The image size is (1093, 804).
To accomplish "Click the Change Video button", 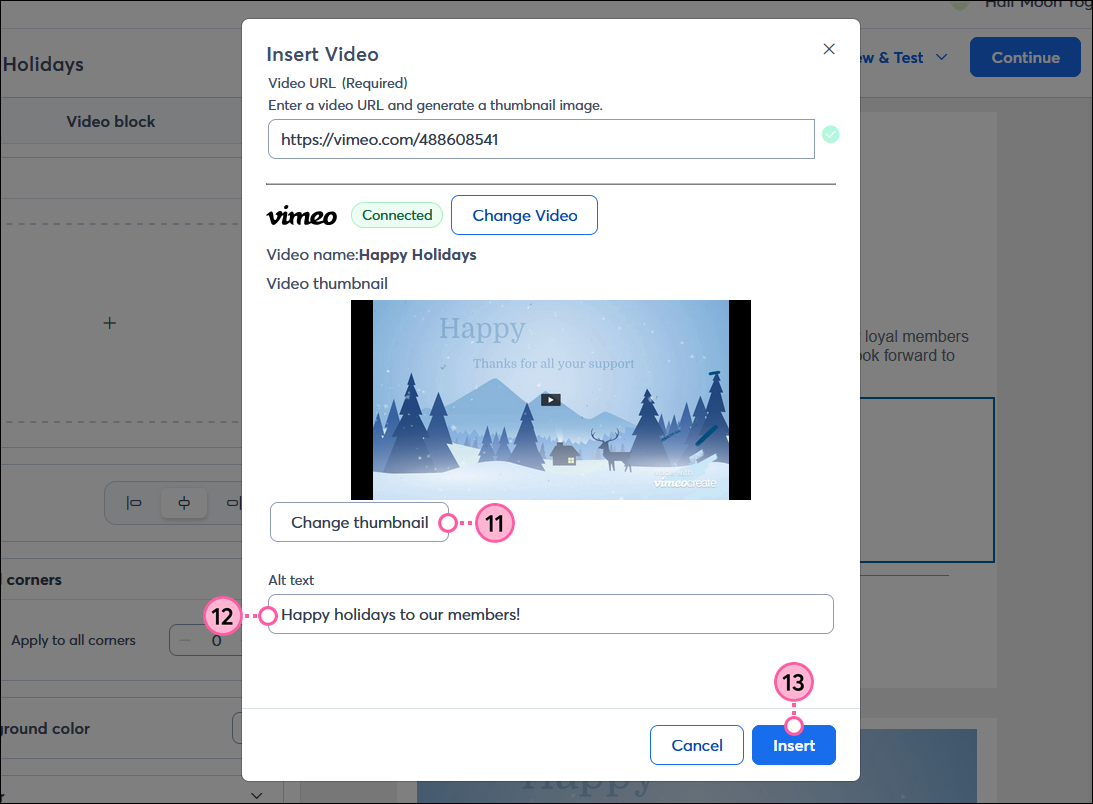I will click(524, 215).
